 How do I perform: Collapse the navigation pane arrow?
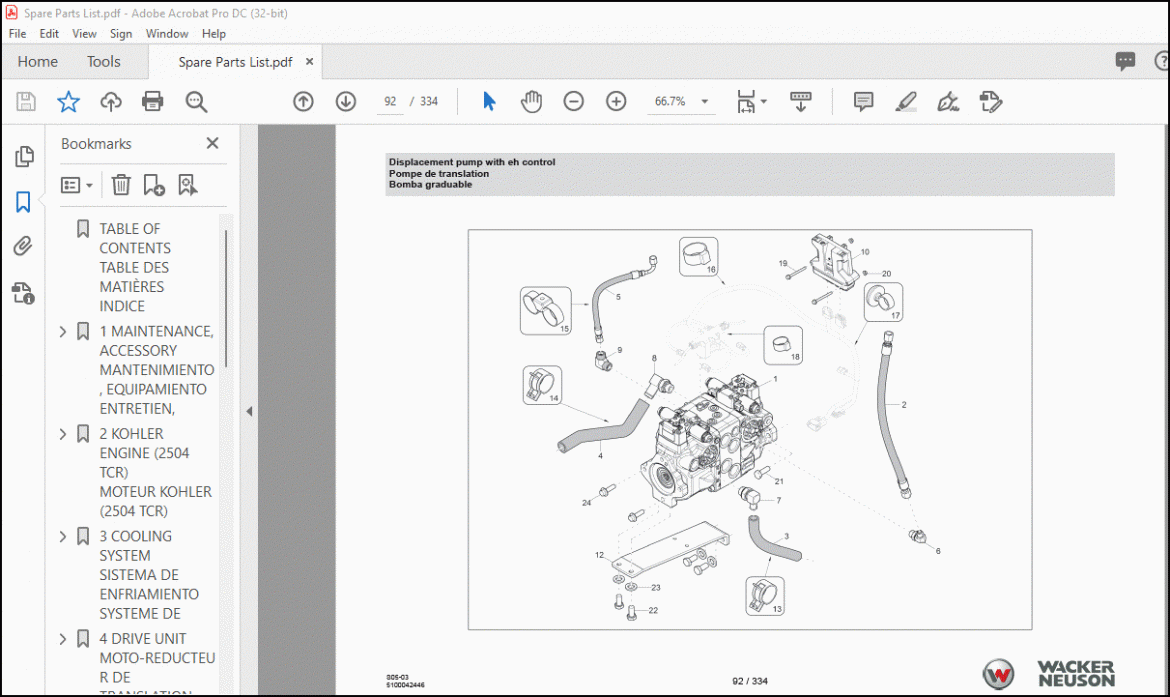[249, 411]
